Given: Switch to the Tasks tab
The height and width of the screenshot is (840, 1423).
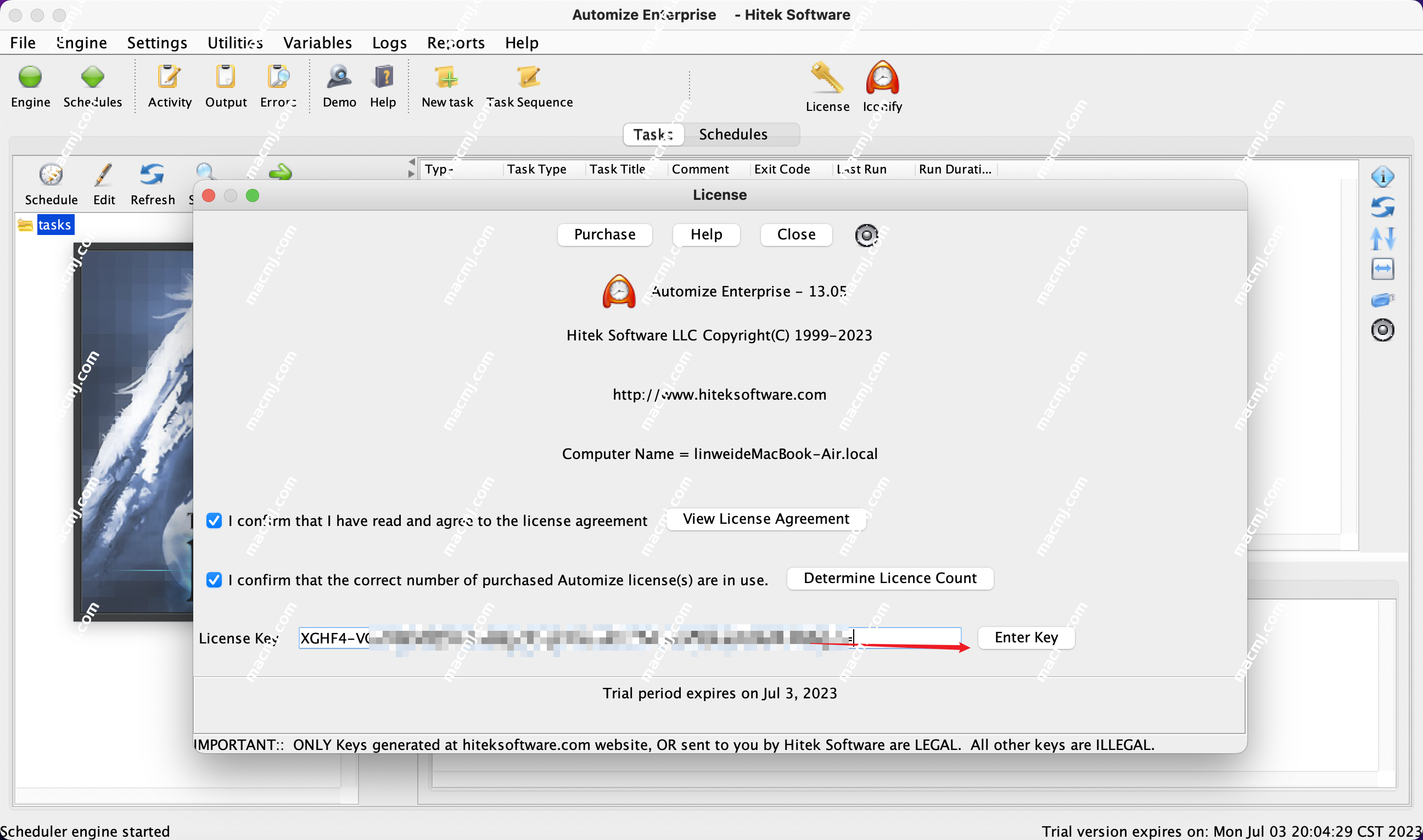Looking at the screenshot, I should [x=653, y=134].
